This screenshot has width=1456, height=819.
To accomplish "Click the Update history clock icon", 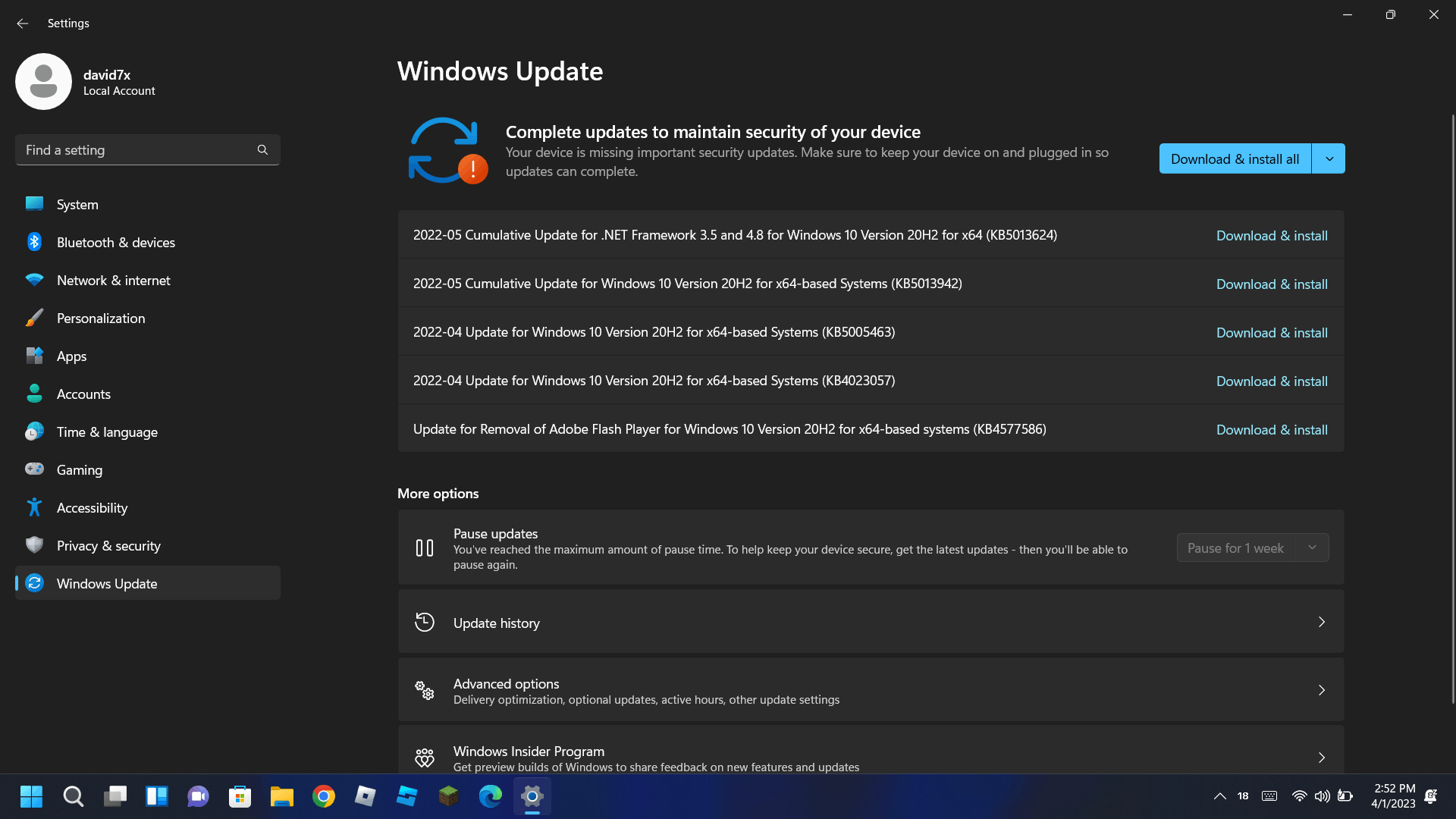I will (425, 623).
